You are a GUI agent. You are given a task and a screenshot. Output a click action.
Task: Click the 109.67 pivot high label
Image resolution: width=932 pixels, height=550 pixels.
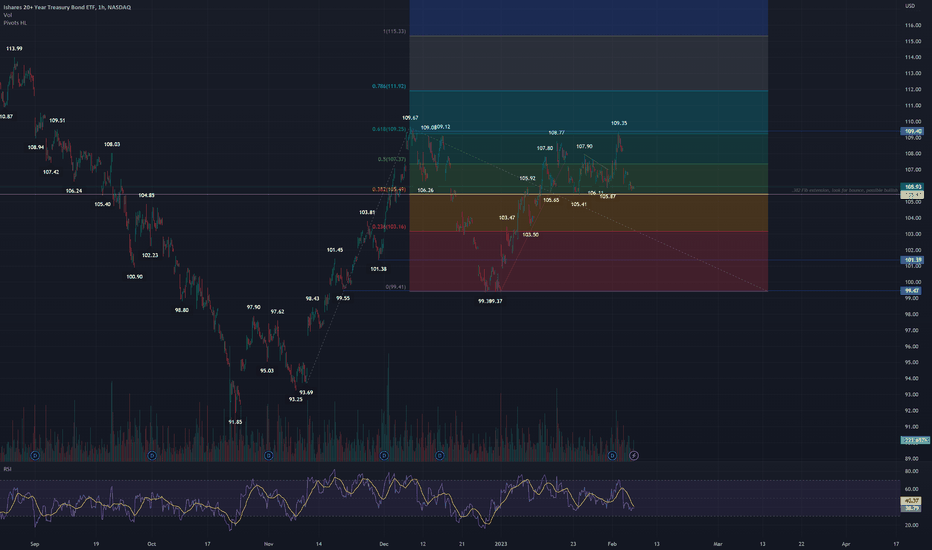[410, 118]
